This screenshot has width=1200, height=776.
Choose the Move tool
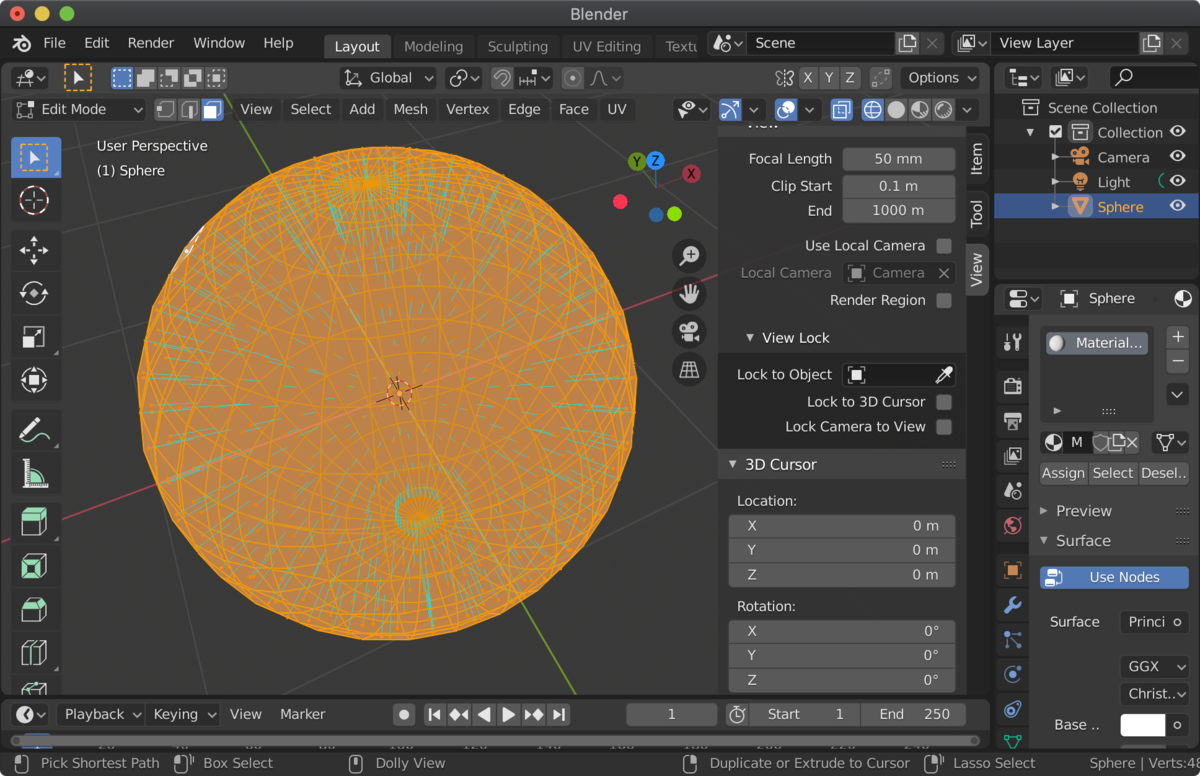[35, 250]
